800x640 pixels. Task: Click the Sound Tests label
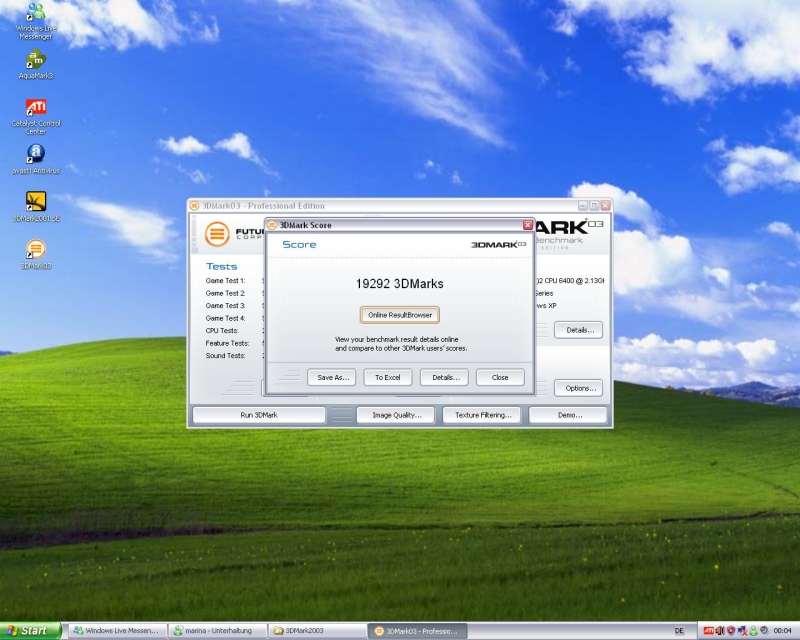pyautogui.click(x=225, y=355)
